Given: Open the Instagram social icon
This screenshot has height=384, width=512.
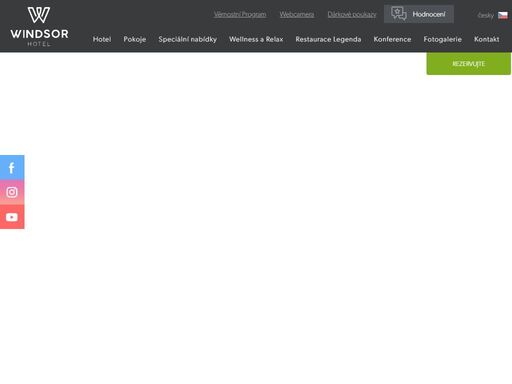Looking at the screenshot, I should pyautogui.click(x=12, y=192).
